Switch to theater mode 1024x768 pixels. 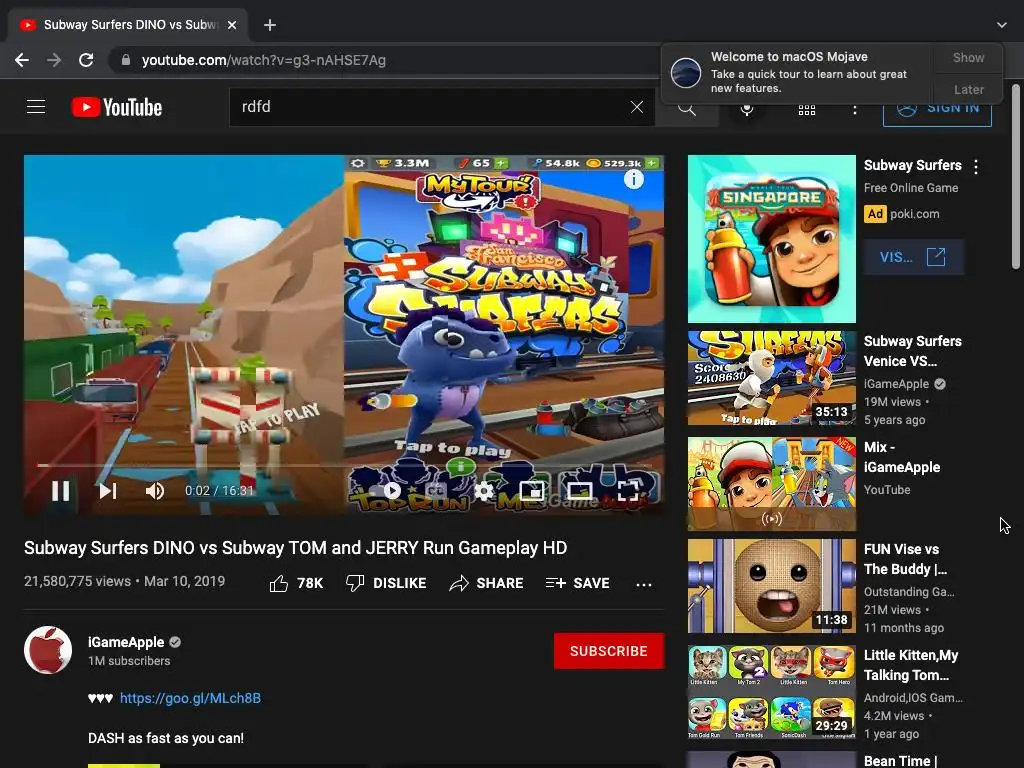pos(580,490)
